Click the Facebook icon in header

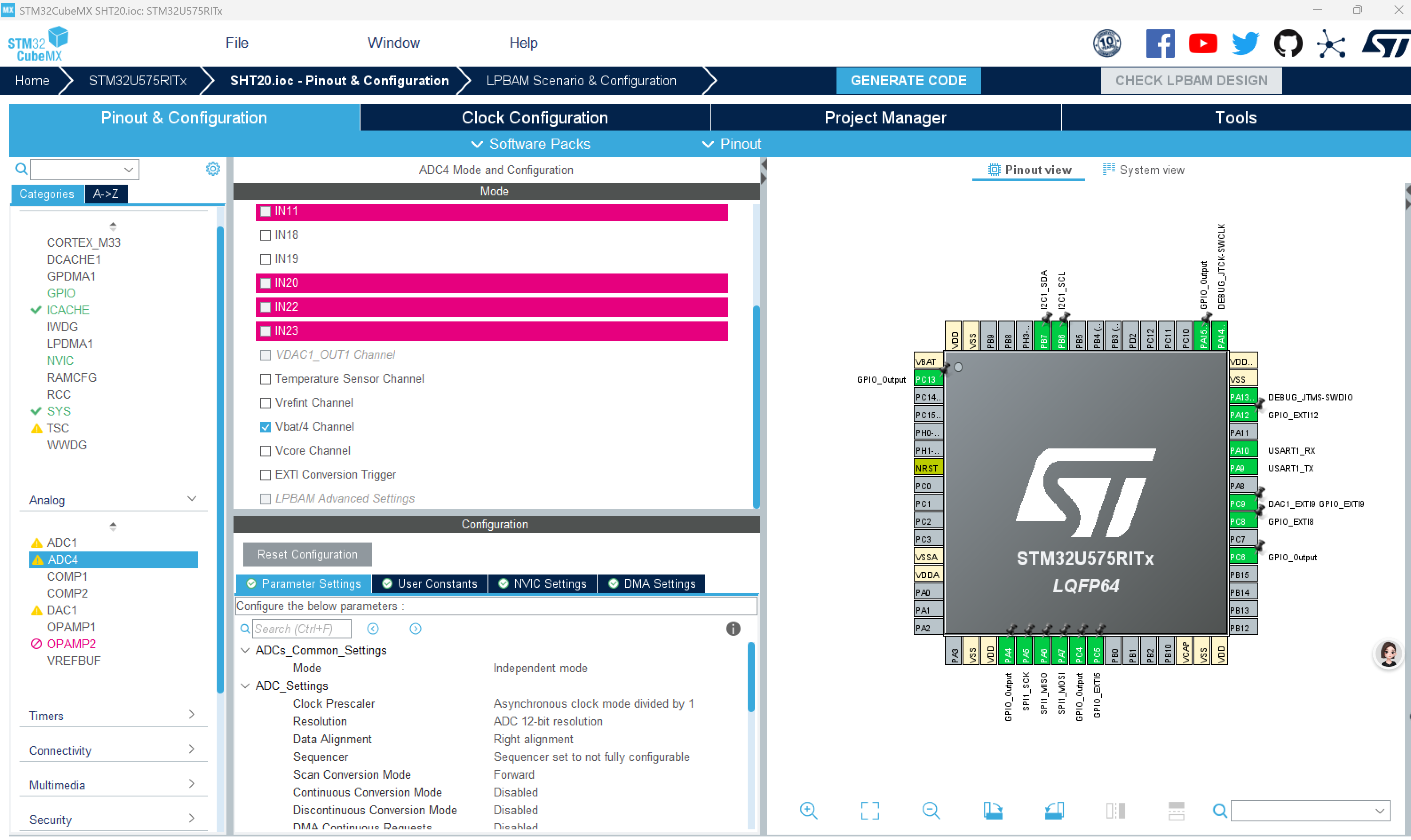(1160, 44)
